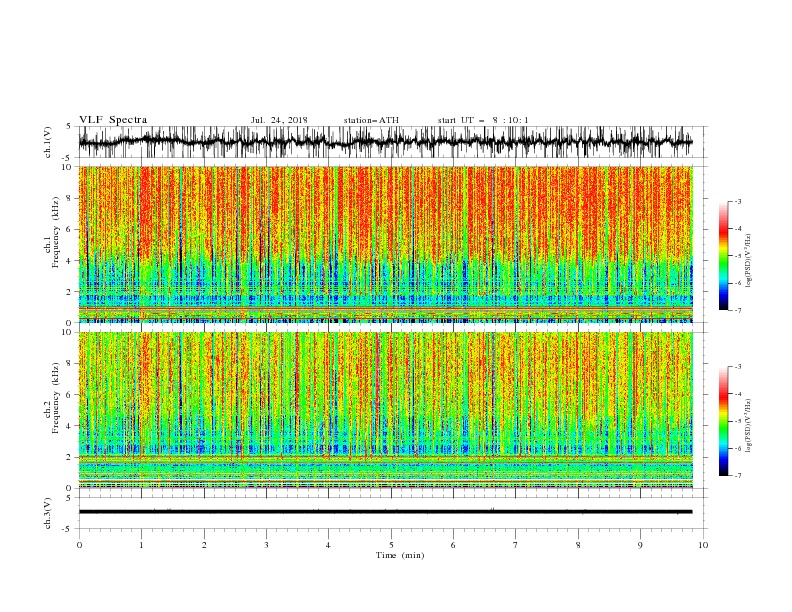Click the "-5" tick on ch.1 colorbar
Viewport: 792px width, 612px height.
[x=737, y=256]
